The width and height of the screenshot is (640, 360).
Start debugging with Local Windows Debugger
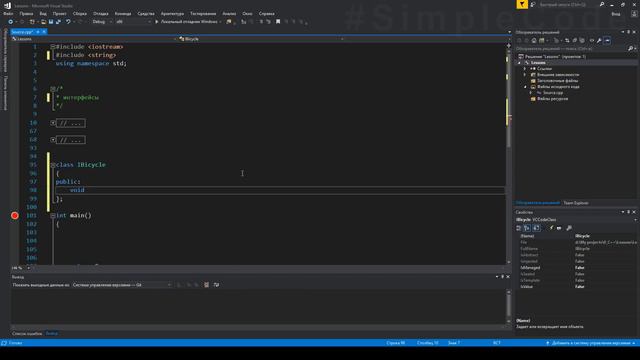[188, 22]
